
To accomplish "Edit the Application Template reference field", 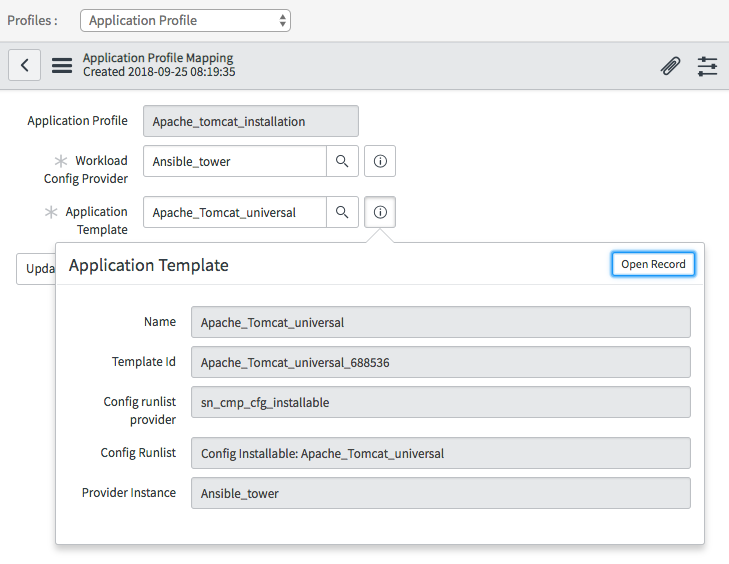I will 235,212.
